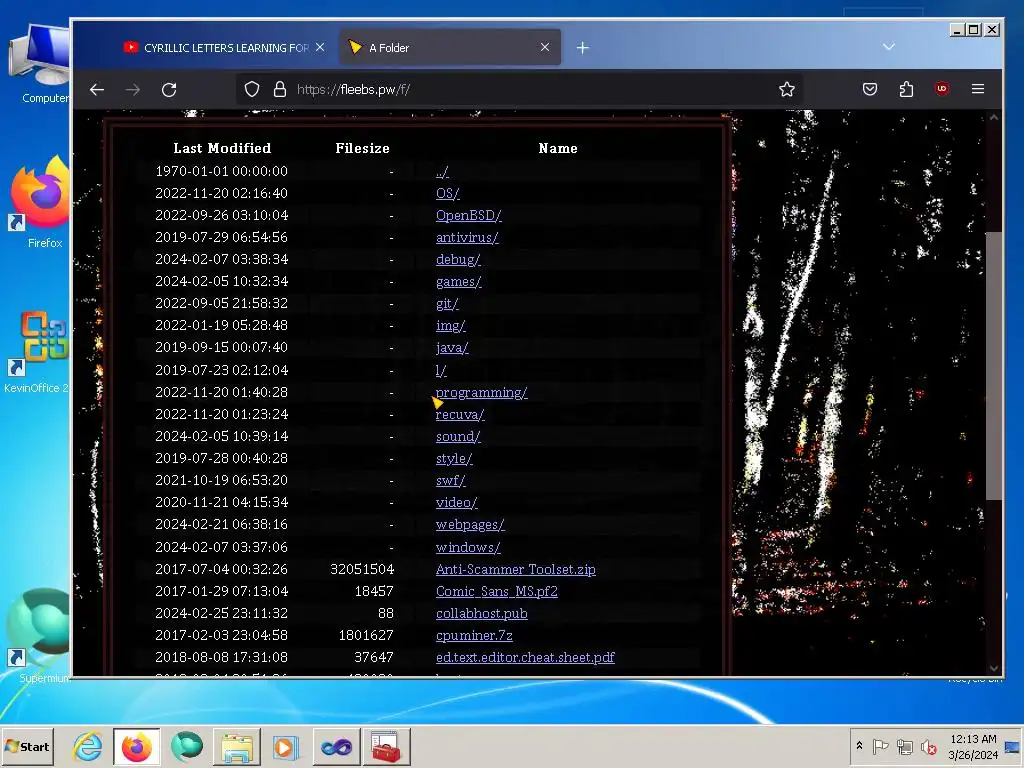This screenshot has height=768, width=1024.
Task: Open the img/ folder link
Action: tap(451, 326)
